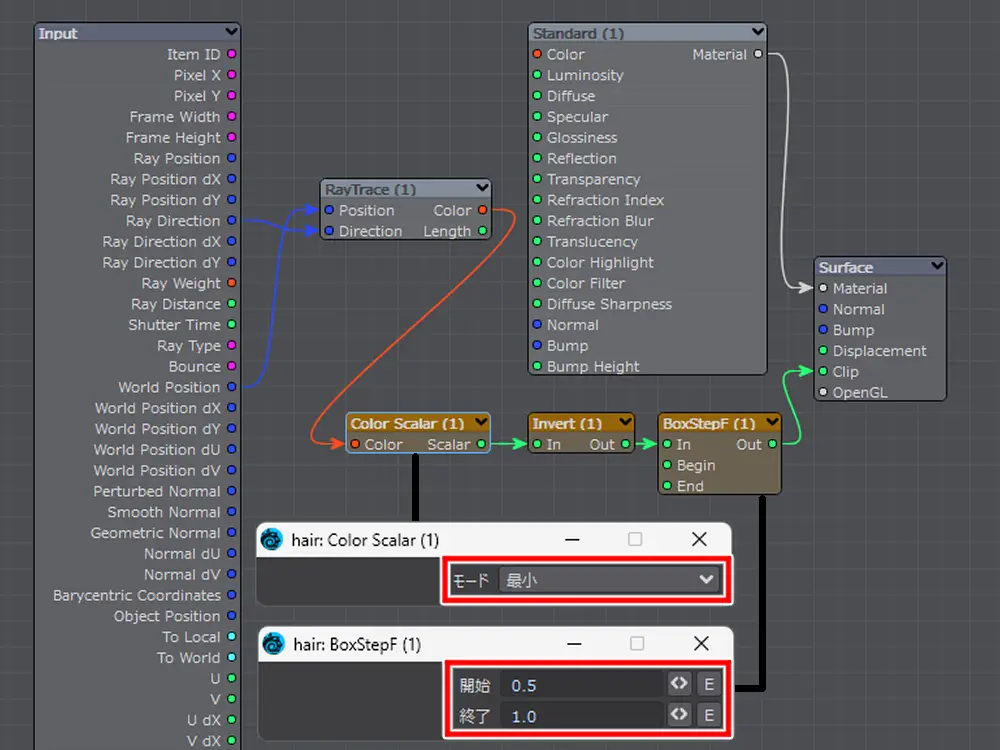Click the LightWave icon in Color Scalar window
The height and width of the screenshot is (750, 1000).
tap(271, 540)
